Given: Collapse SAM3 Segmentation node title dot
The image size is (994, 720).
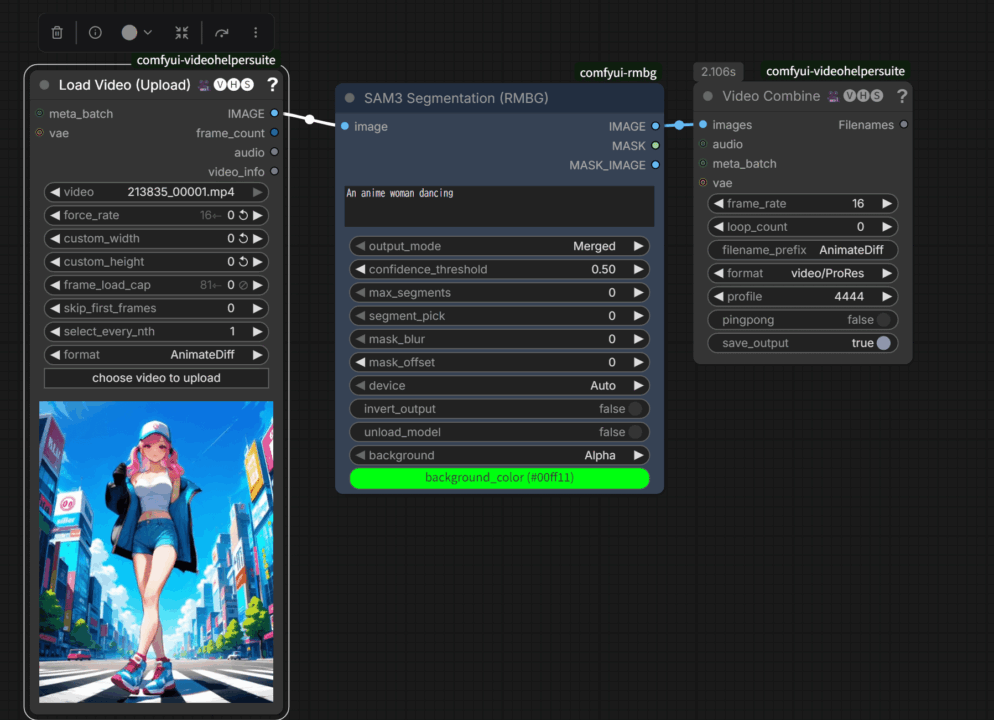Looking at the screenshot, I should (x=349, y=98).
